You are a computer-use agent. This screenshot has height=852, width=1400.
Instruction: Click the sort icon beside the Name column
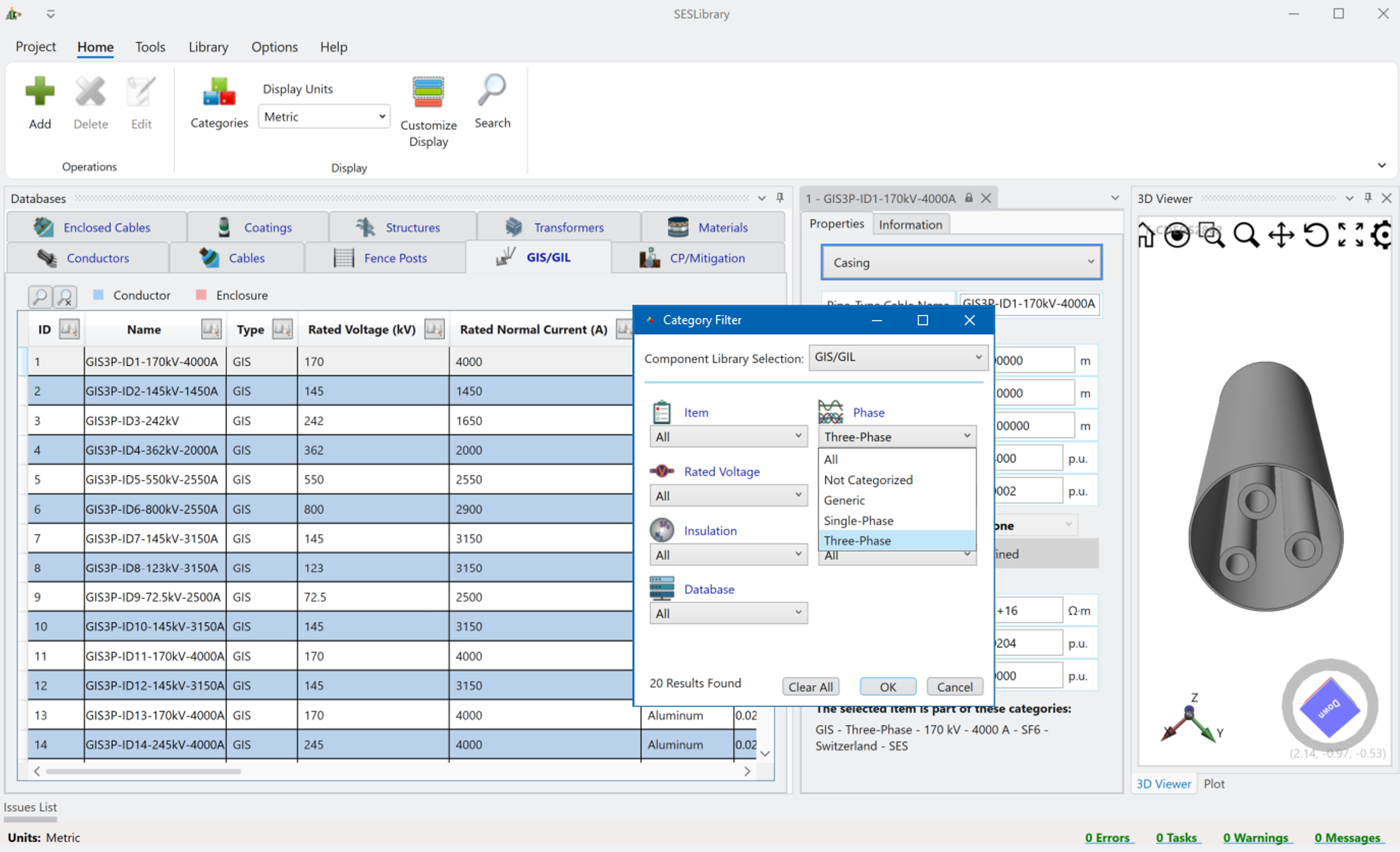[x=211, y=329]
